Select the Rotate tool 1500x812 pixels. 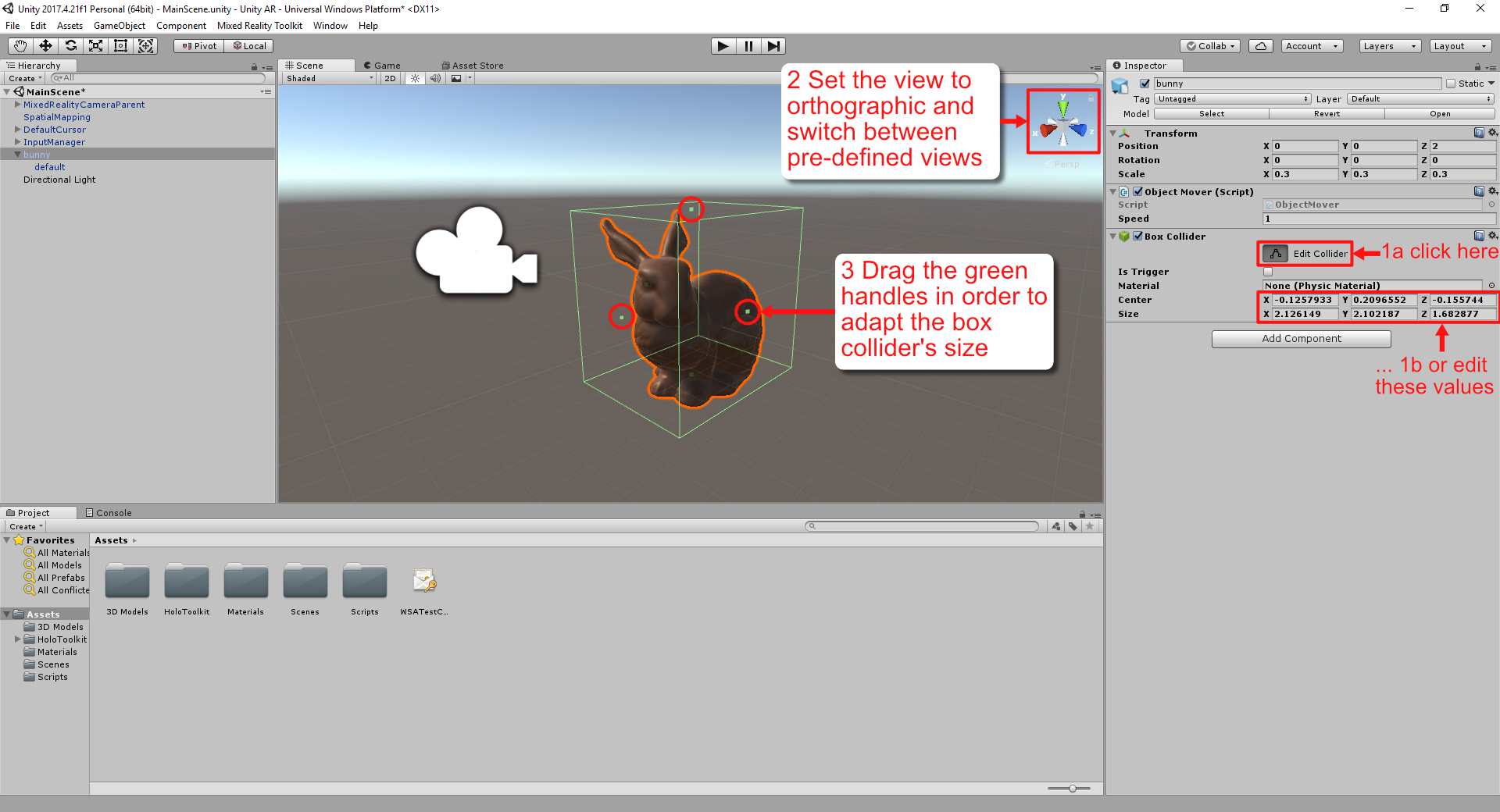pos(70,46)
